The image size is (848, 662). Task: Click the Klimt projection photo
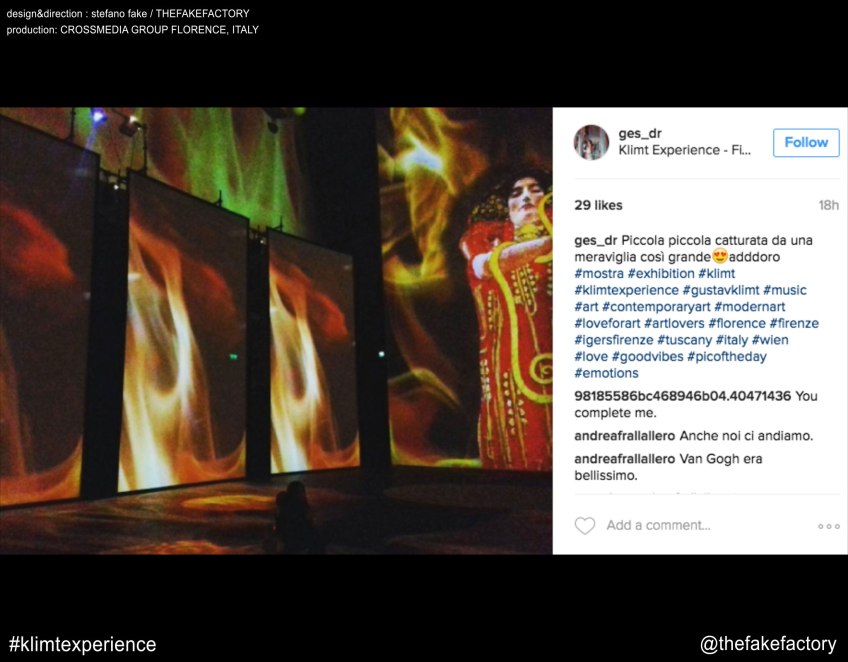[x=276, y=330]
